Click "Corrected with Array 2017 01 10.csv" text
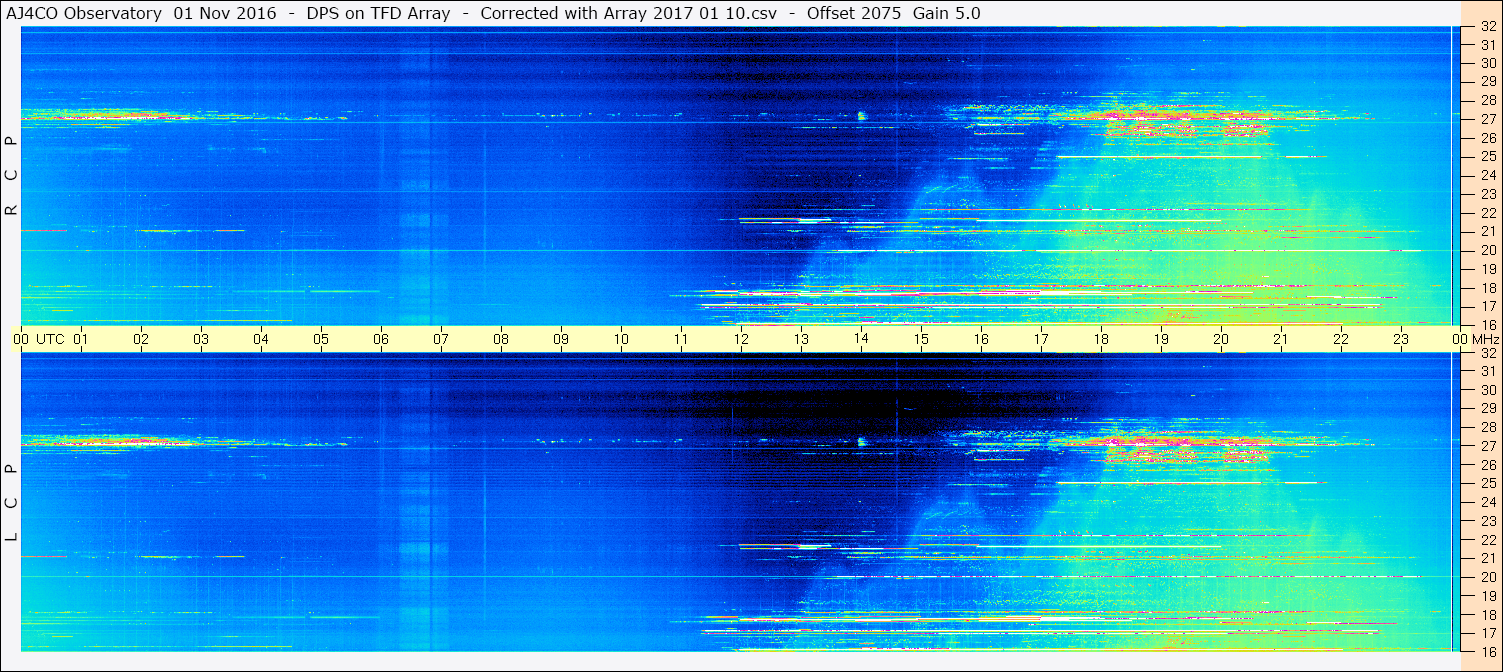The width and height of the screenshot is (1503, 672). (x=630, y=13)
